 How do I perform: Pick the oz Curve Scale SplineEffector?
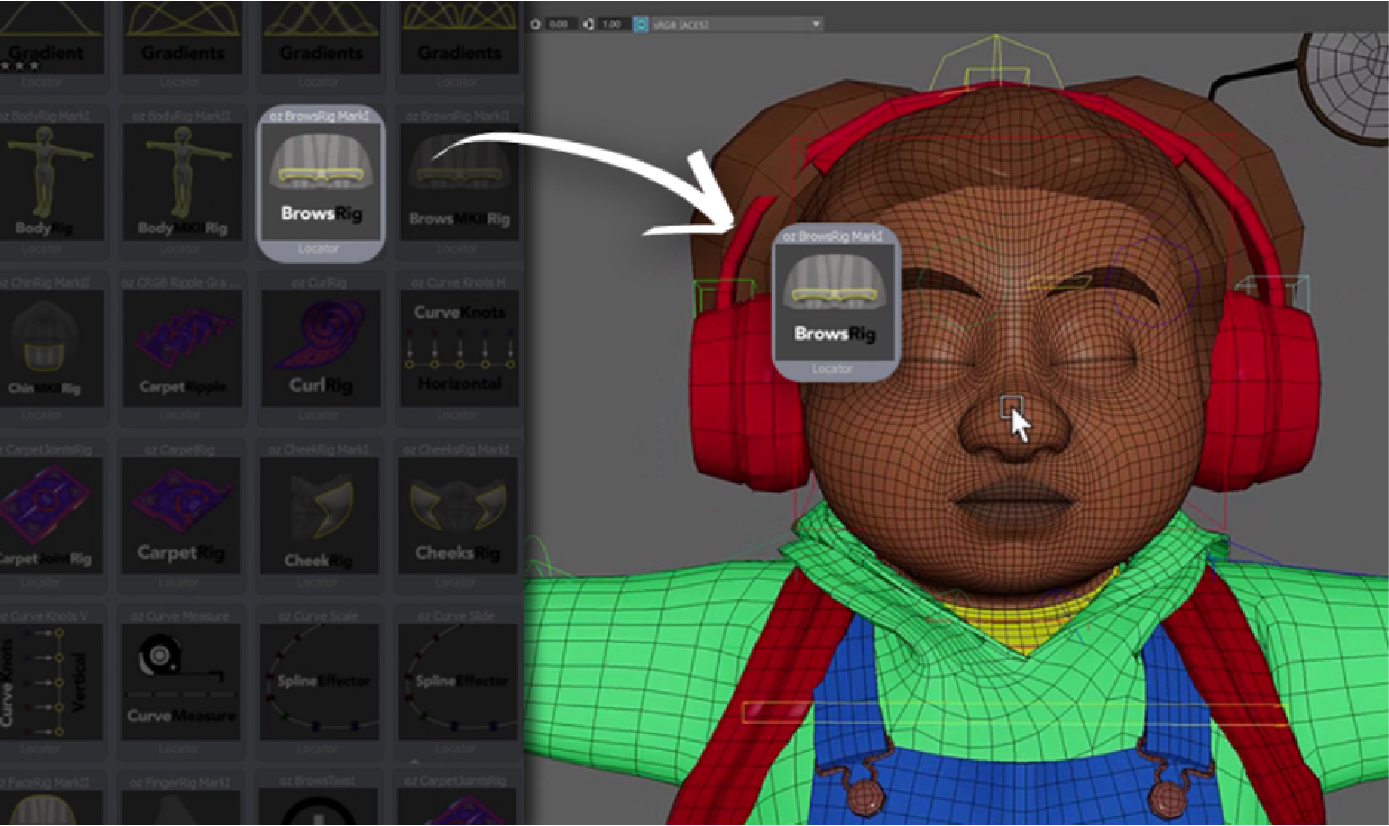click(320, 682)
